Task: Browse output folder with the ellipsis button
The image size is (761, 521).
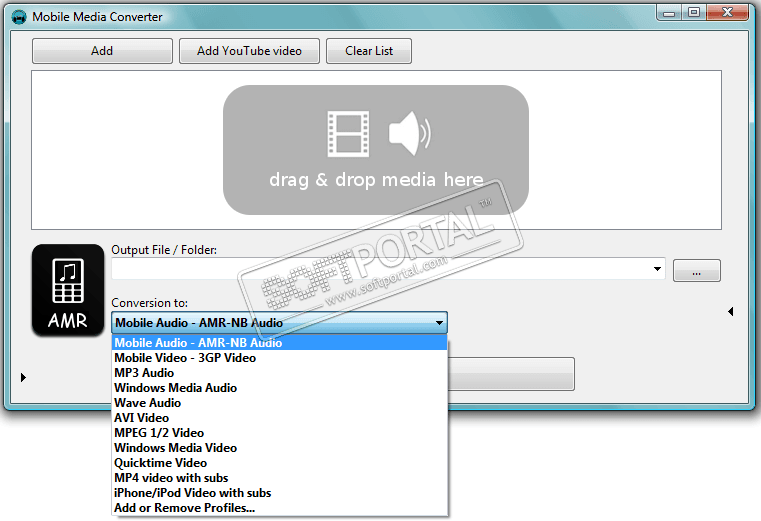Action: click(x=696, y=270)
